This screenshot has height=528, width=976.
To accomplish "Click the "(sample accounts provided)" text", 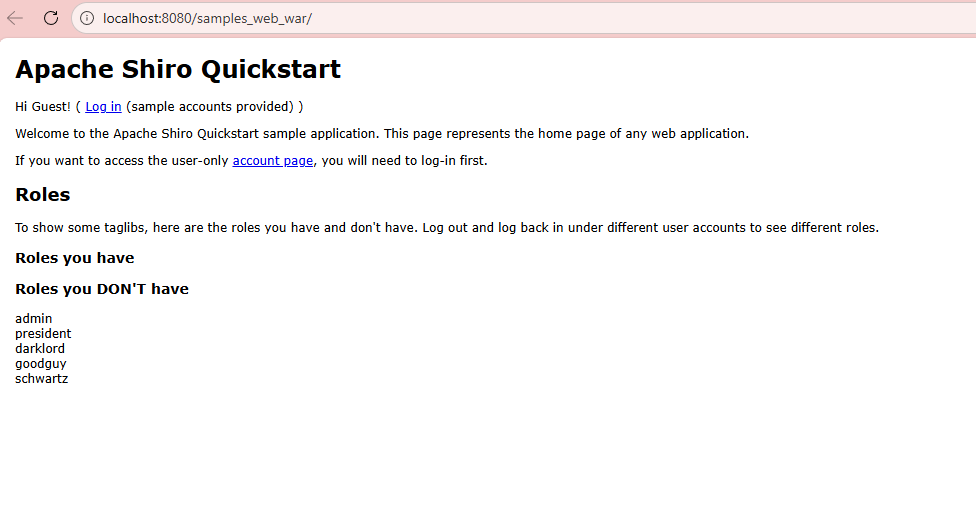I will (210, 107).
